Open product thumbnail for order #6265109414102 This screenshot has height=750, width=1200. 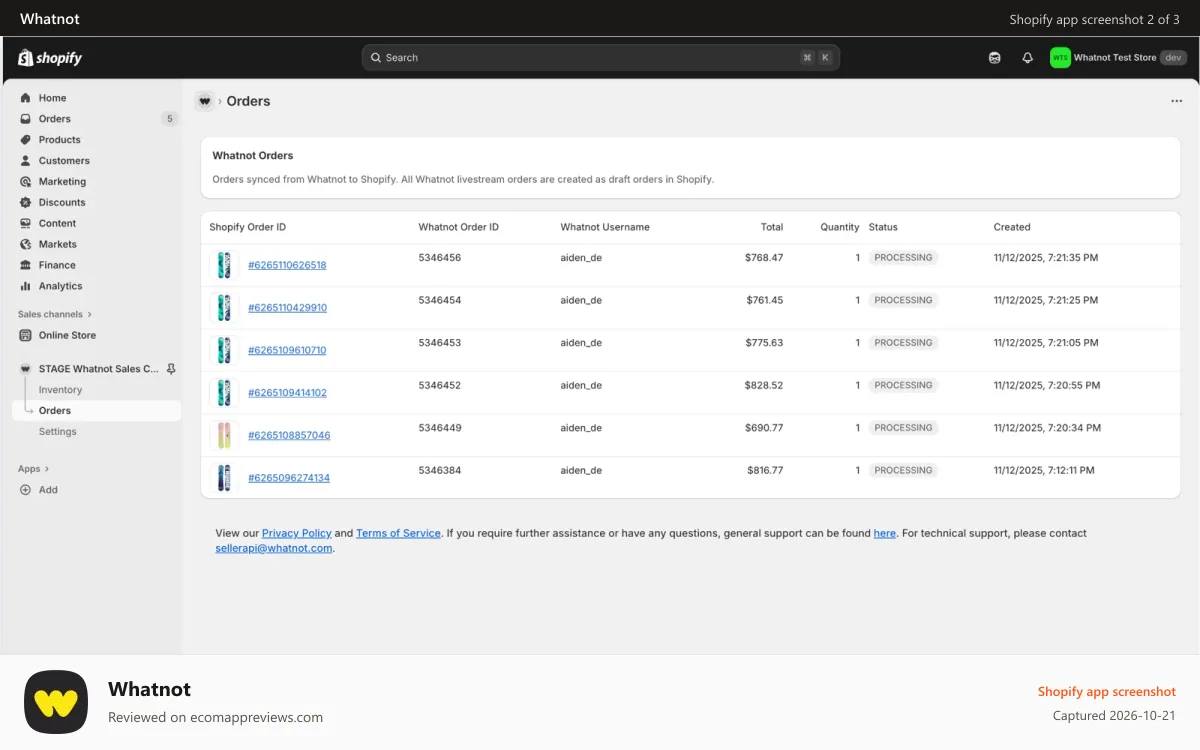(x=224, y=393)
